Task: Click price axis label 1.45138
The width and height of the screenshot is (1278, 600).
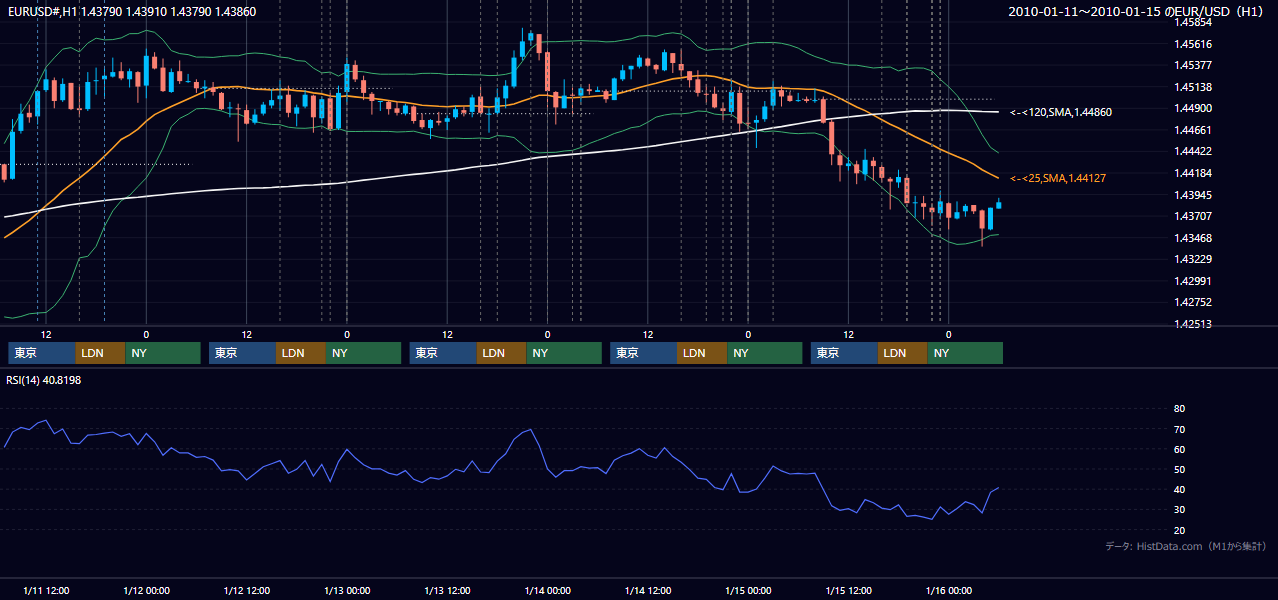Action: point(1193,87)
